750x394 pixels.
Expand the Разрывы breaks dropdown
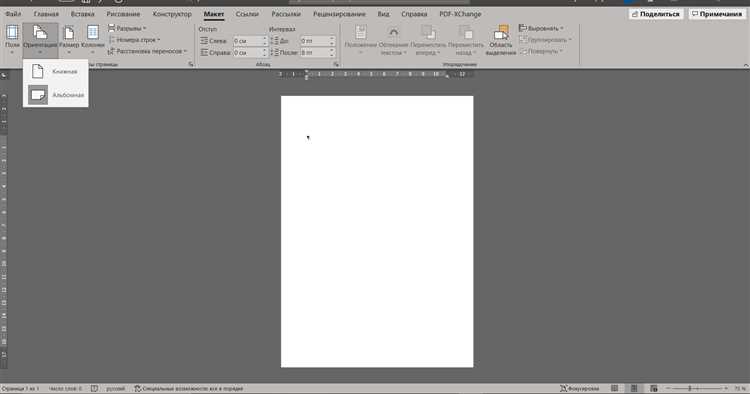click(127, 28)
